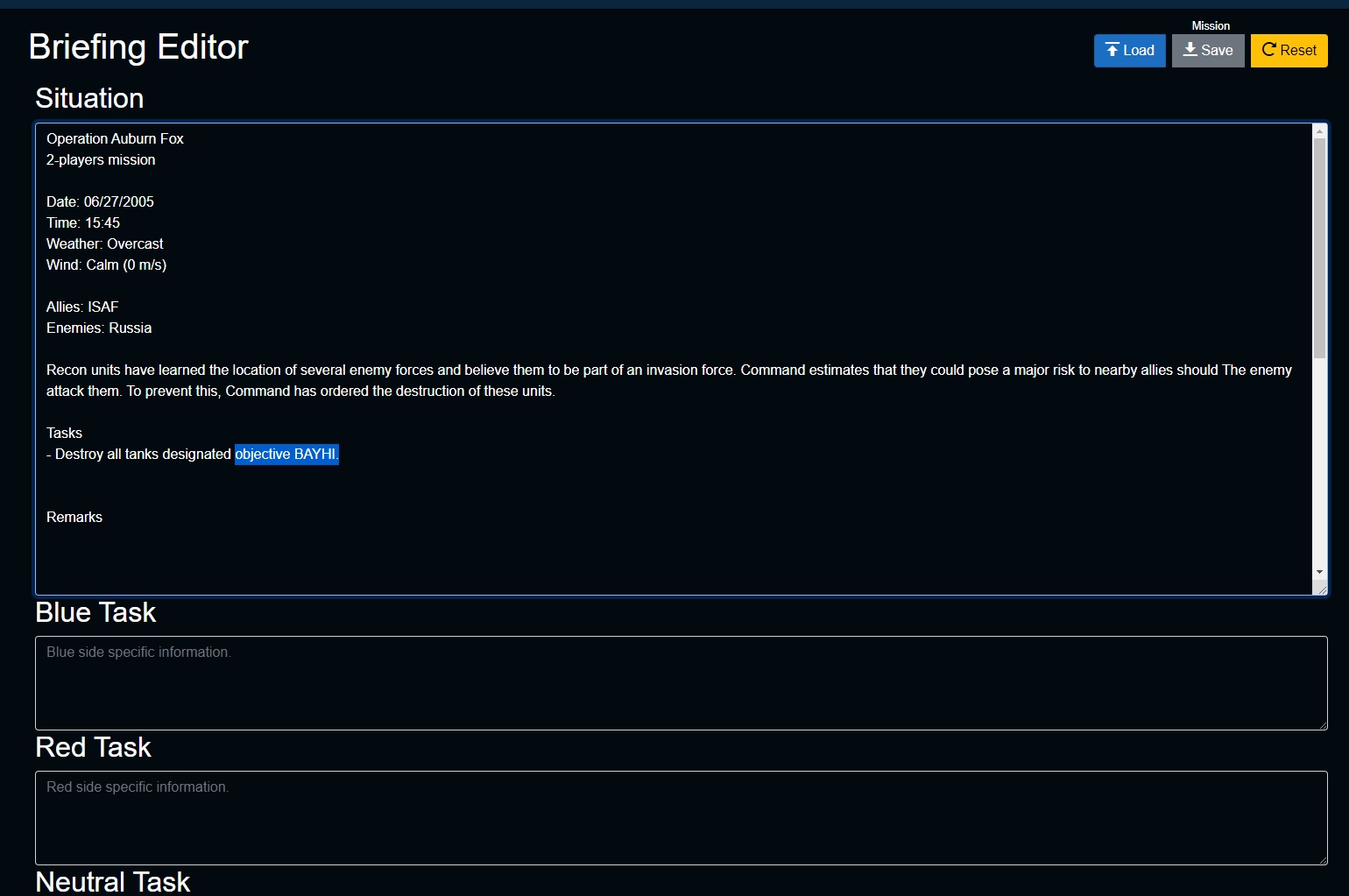Place cursor on "Operation Auburn Fox" line
Viewport: 1349px width, 896px height.
(x=115, y=139)
